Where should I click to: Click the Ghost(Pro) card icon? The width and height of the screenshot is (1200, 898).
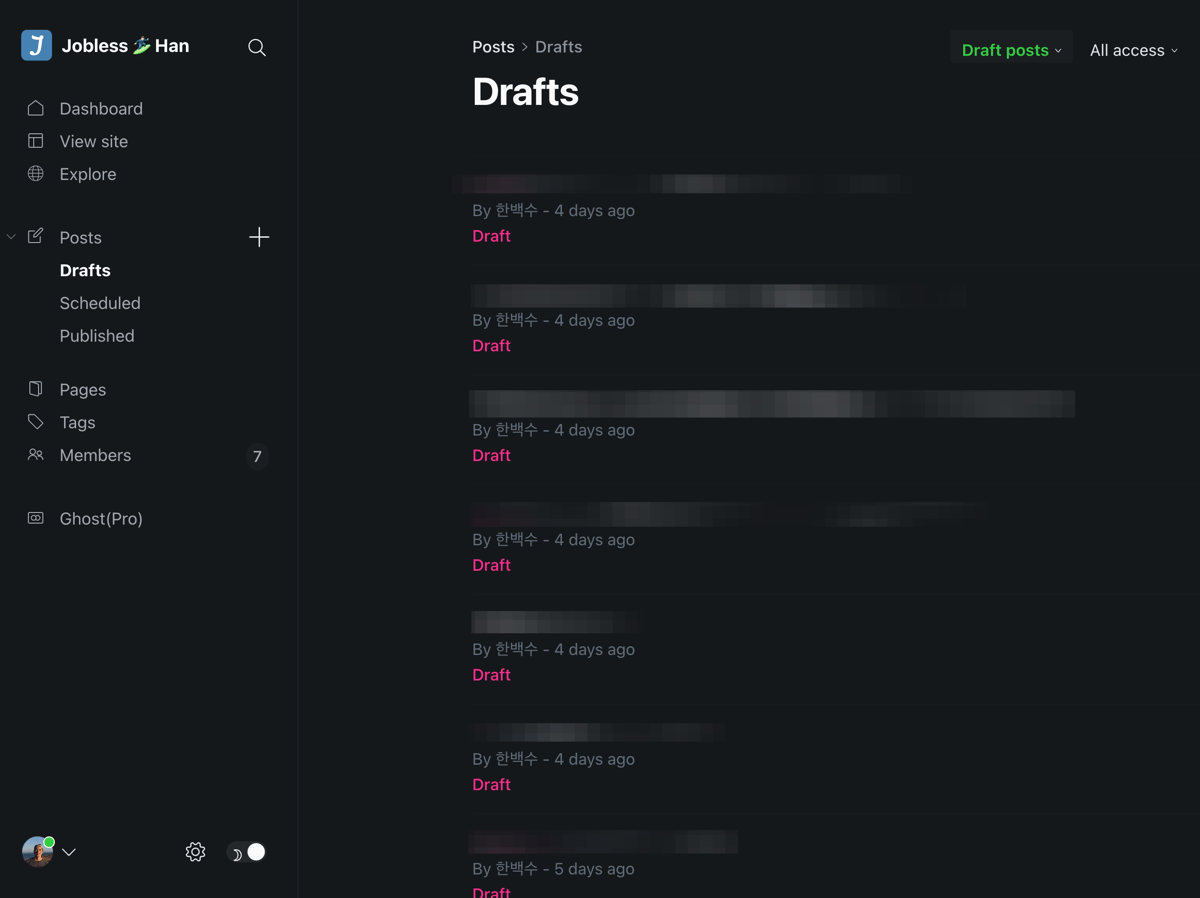click(x=36, y=518)
